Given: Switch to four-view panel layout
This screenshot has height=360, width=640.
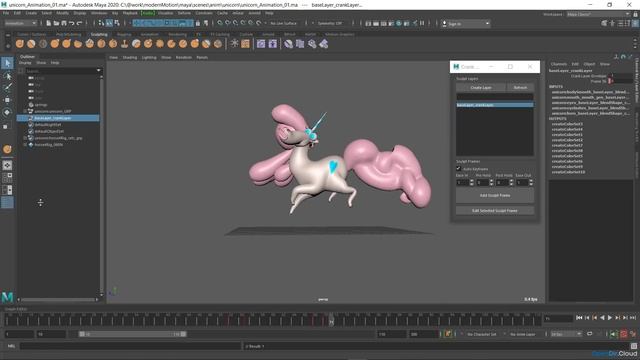Looking at the screenshot, I should pos(7,178).
